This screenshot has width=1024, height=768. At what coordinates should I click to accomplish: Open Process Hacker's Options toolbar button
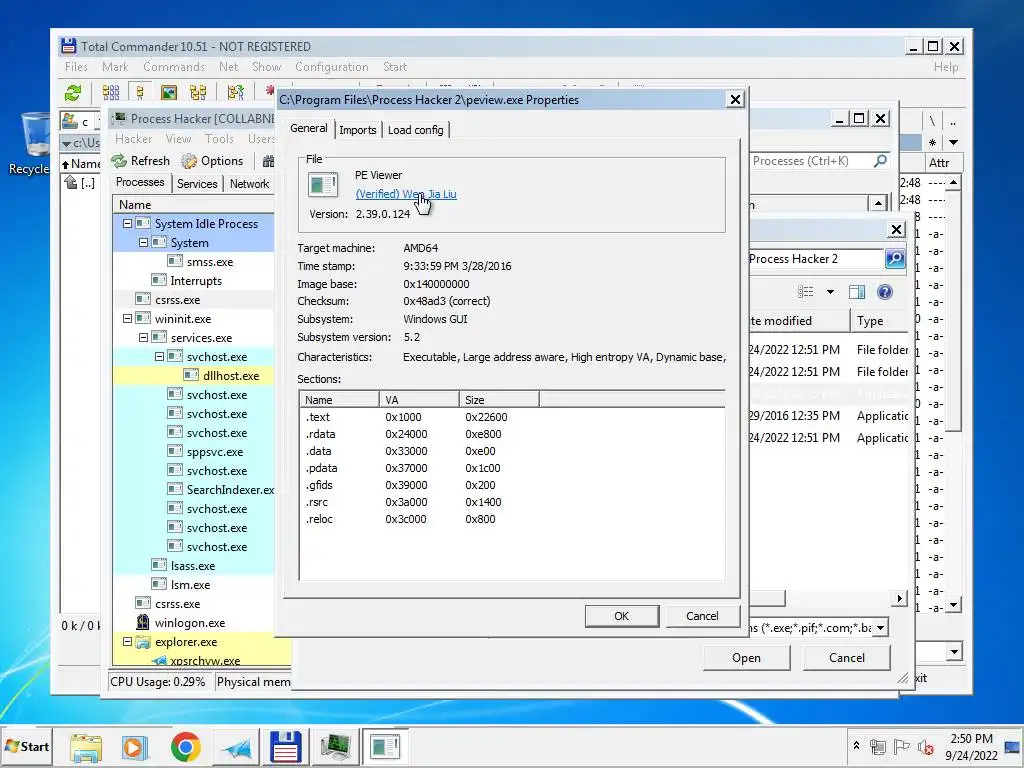[x=212, y=161]
